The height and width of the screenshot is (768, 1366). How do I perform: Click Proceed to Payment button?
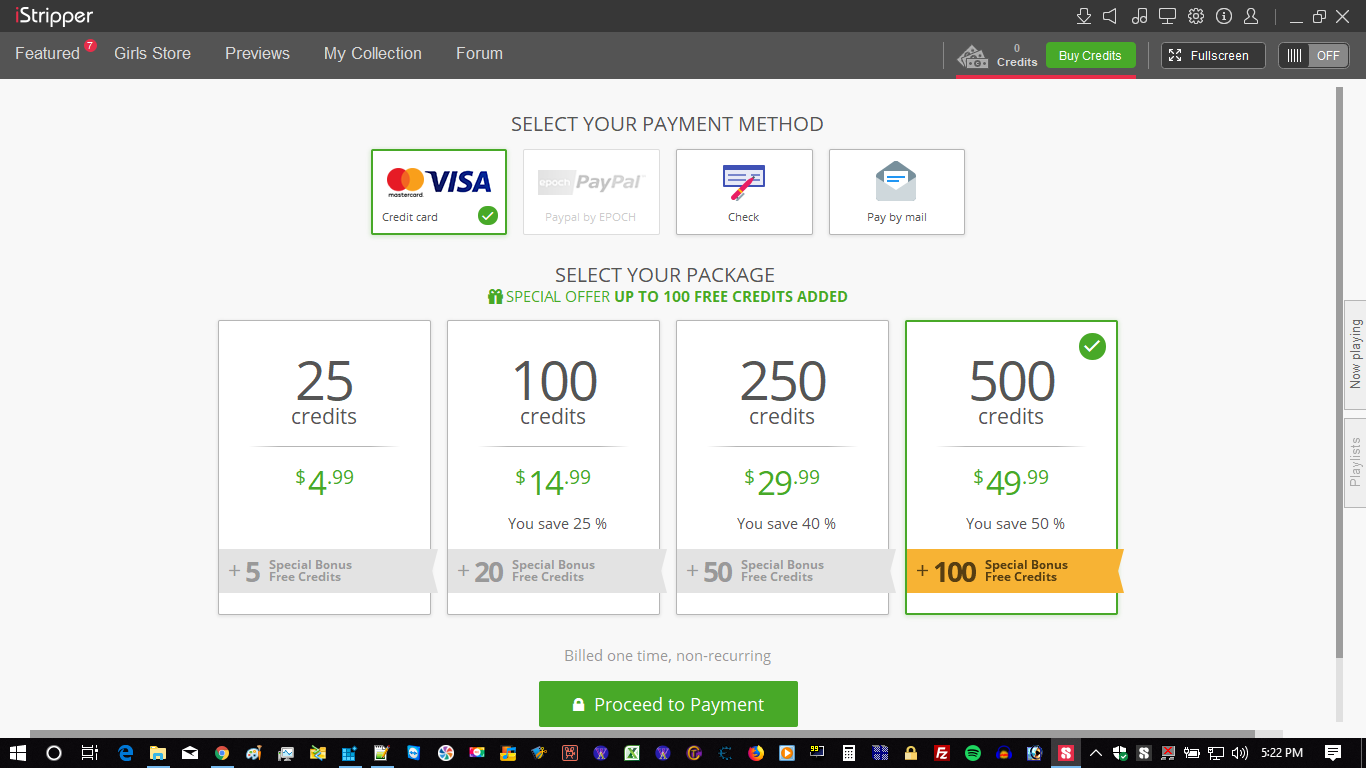point(668,704)
